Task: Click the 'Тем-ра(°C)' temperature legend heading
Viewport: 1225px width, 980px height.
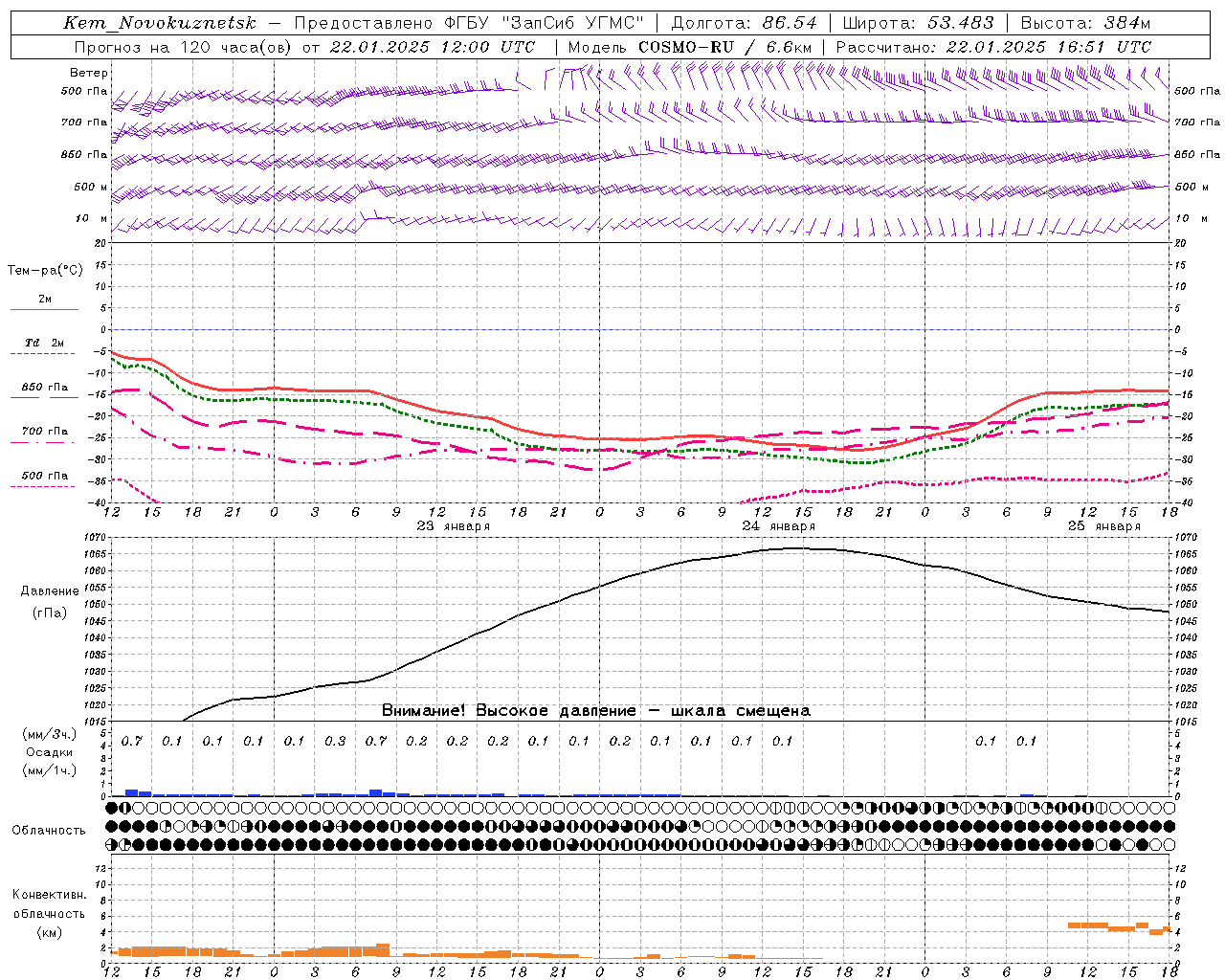Action: (45, 271)
